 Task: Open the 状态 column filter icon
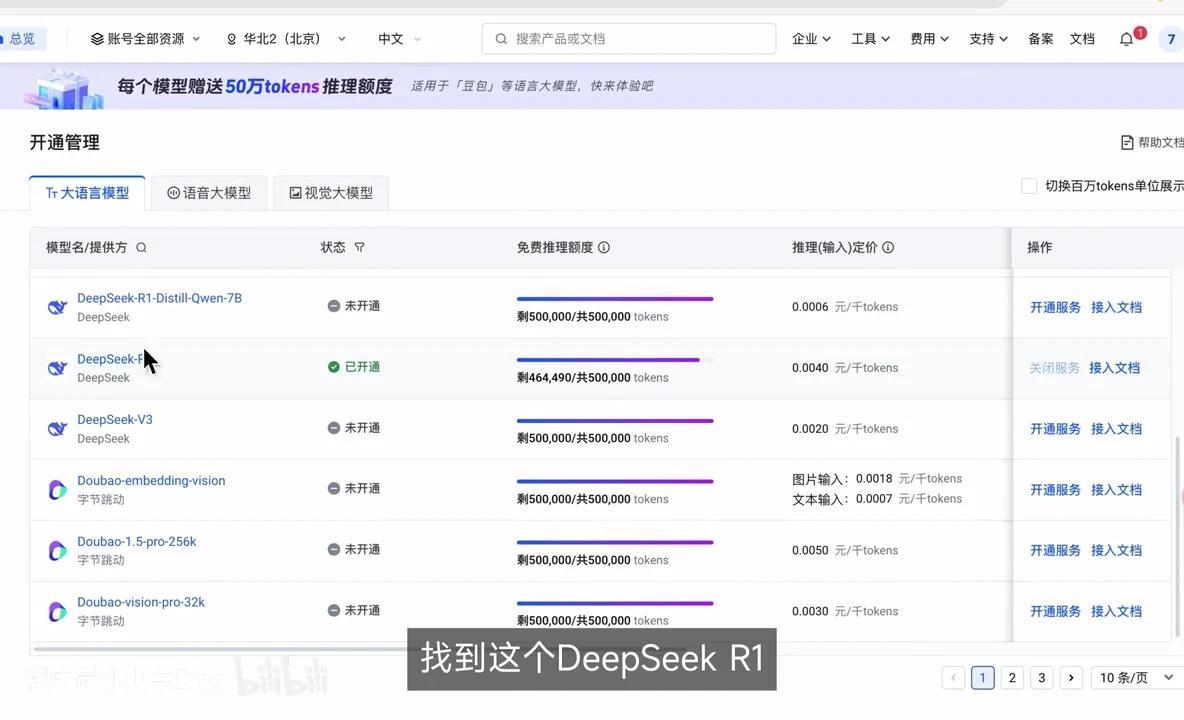tap(359, 248)
